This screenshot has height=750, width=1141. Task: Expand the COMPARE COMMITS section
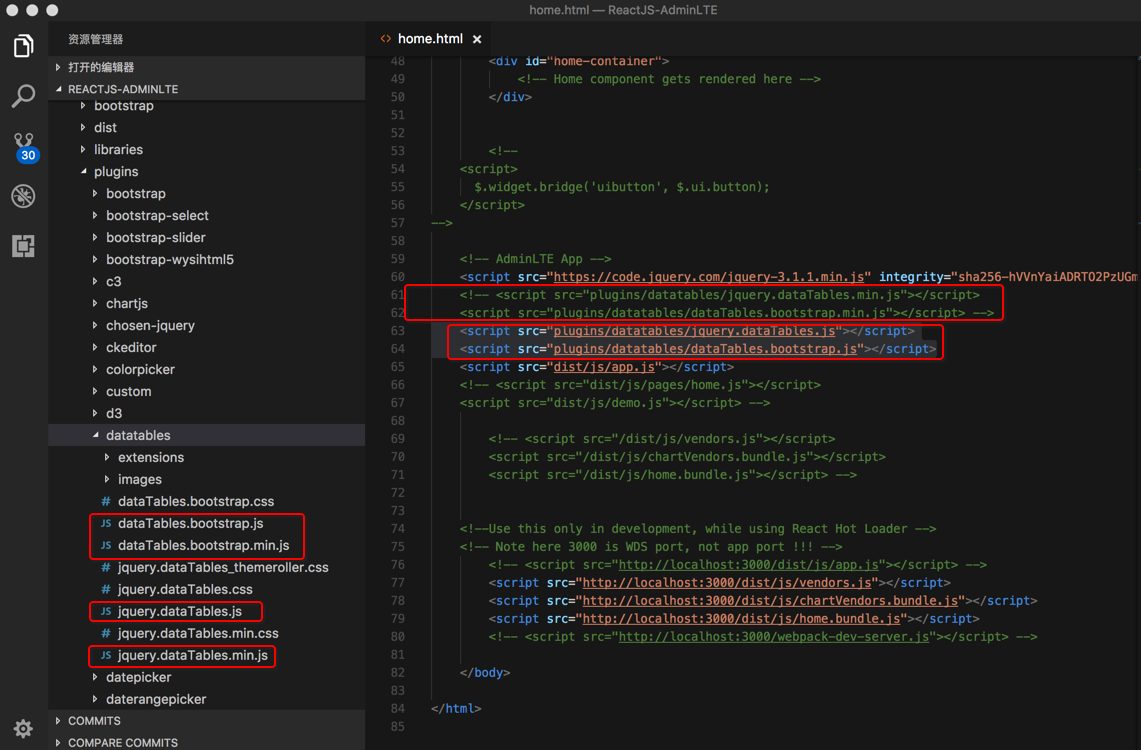pyautogui.click(x=122, y=742)
